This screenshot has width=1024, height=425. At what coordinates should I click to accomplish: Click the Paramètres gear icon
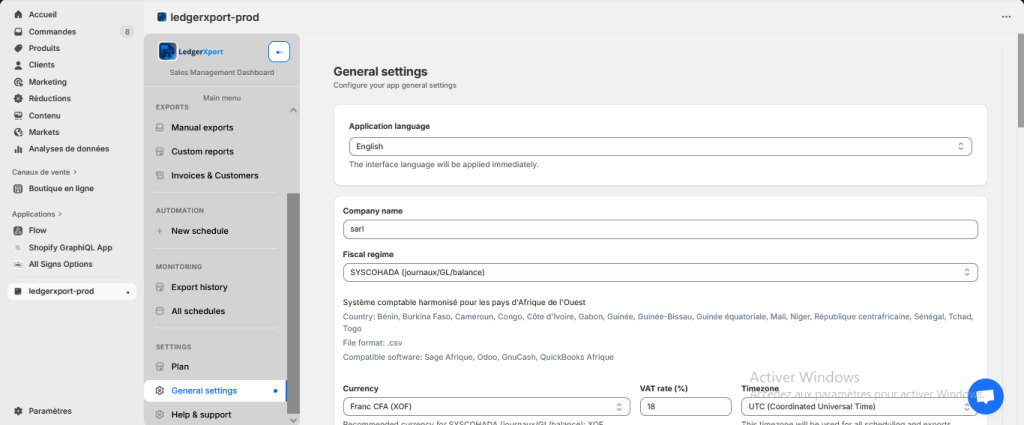pyautogui.click(x=18, y=410)
